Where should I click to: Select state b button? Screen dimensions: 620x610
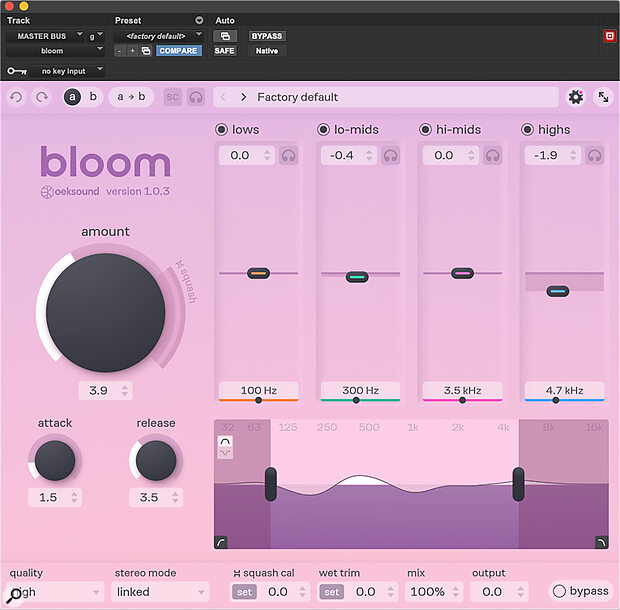93,97
